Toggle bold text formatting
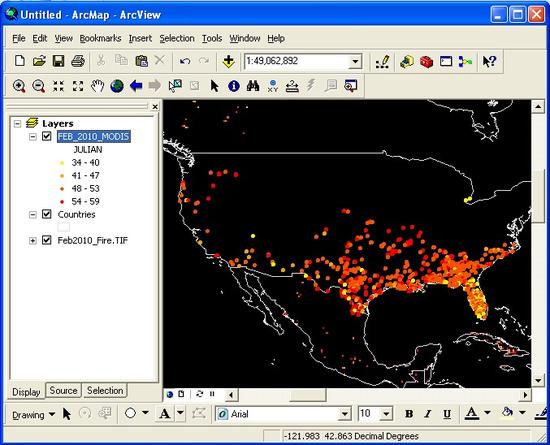Screen dimensions: 550x445 click(x=409, y=414)
